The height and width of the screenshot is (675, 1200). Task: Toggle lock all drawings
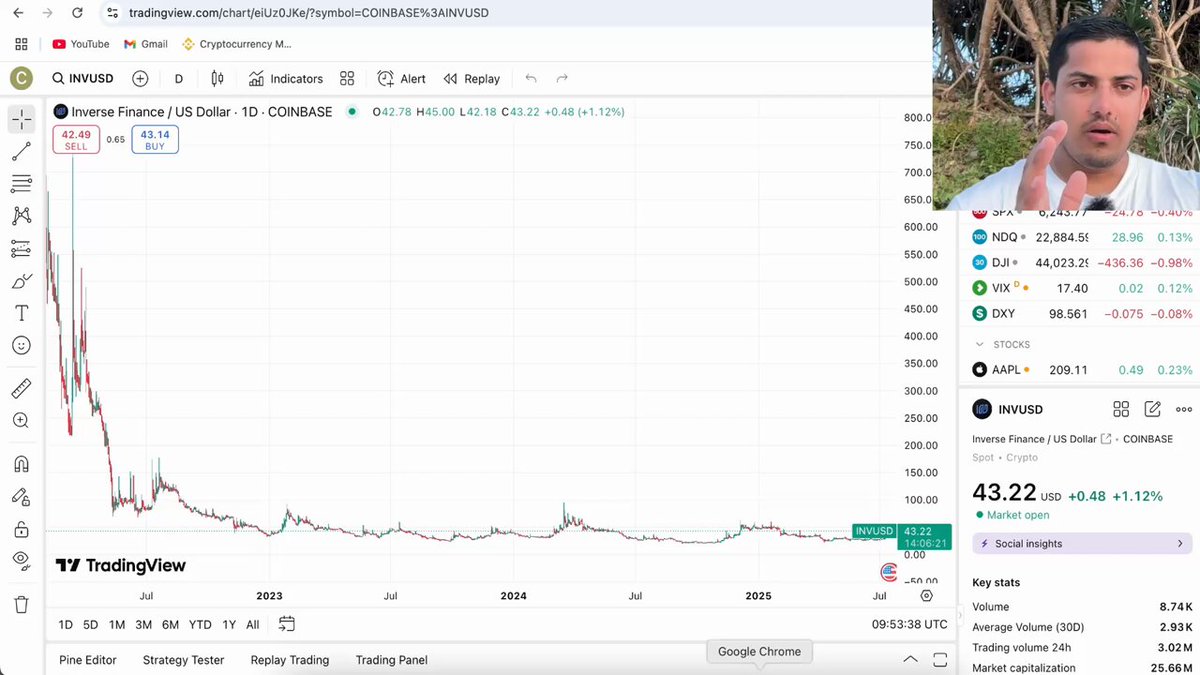21,529
